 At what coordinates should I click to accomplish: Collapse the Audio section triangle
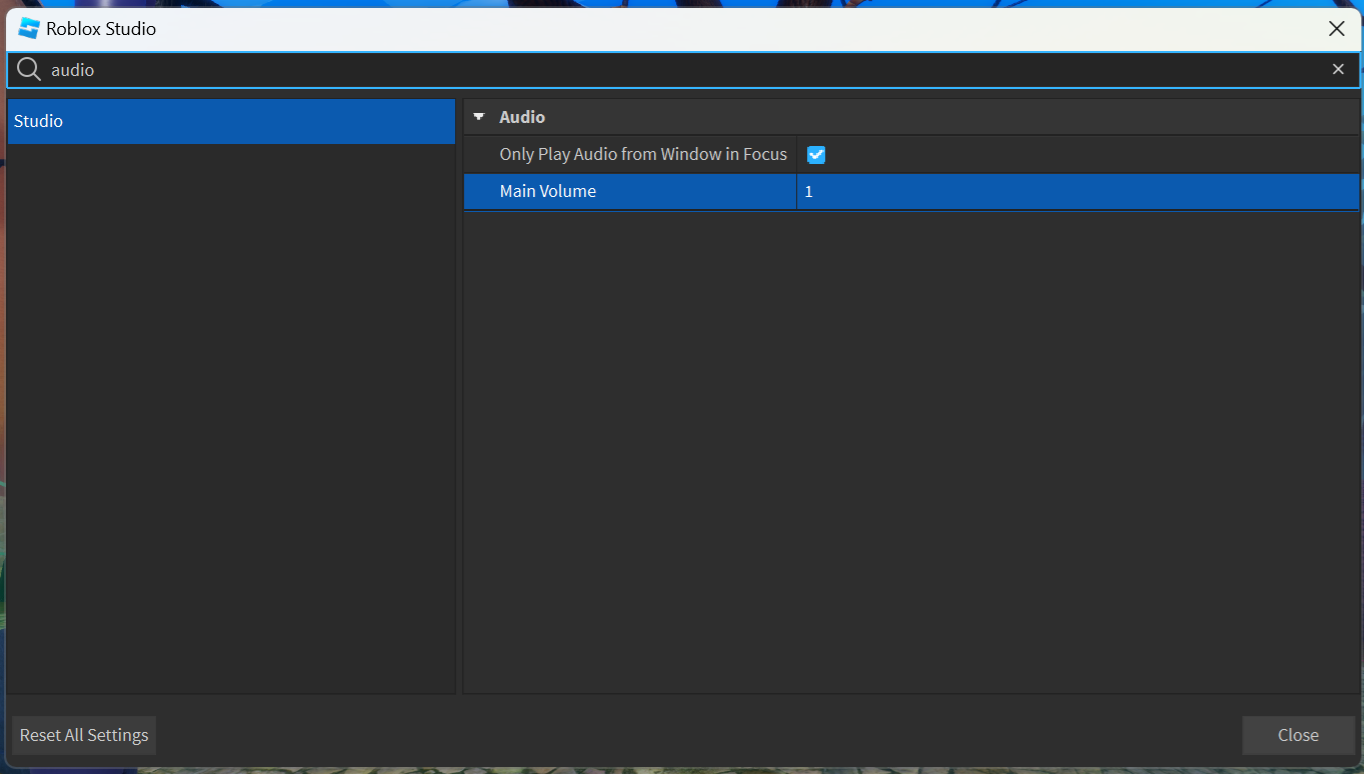pyautogui.click(x=479, y=117)
